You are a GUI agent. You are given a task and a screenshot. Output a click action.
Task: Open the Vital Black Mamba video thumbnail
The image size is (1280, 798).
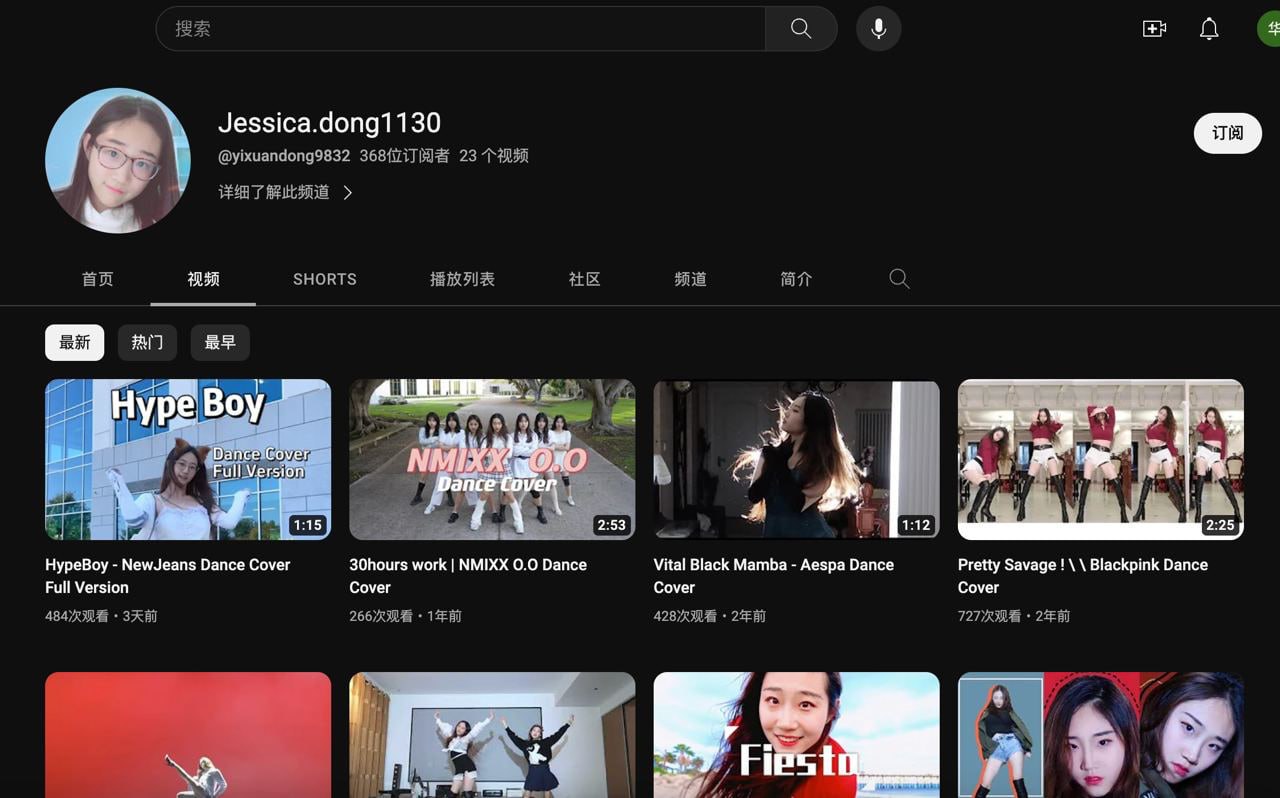pos(796,459)
